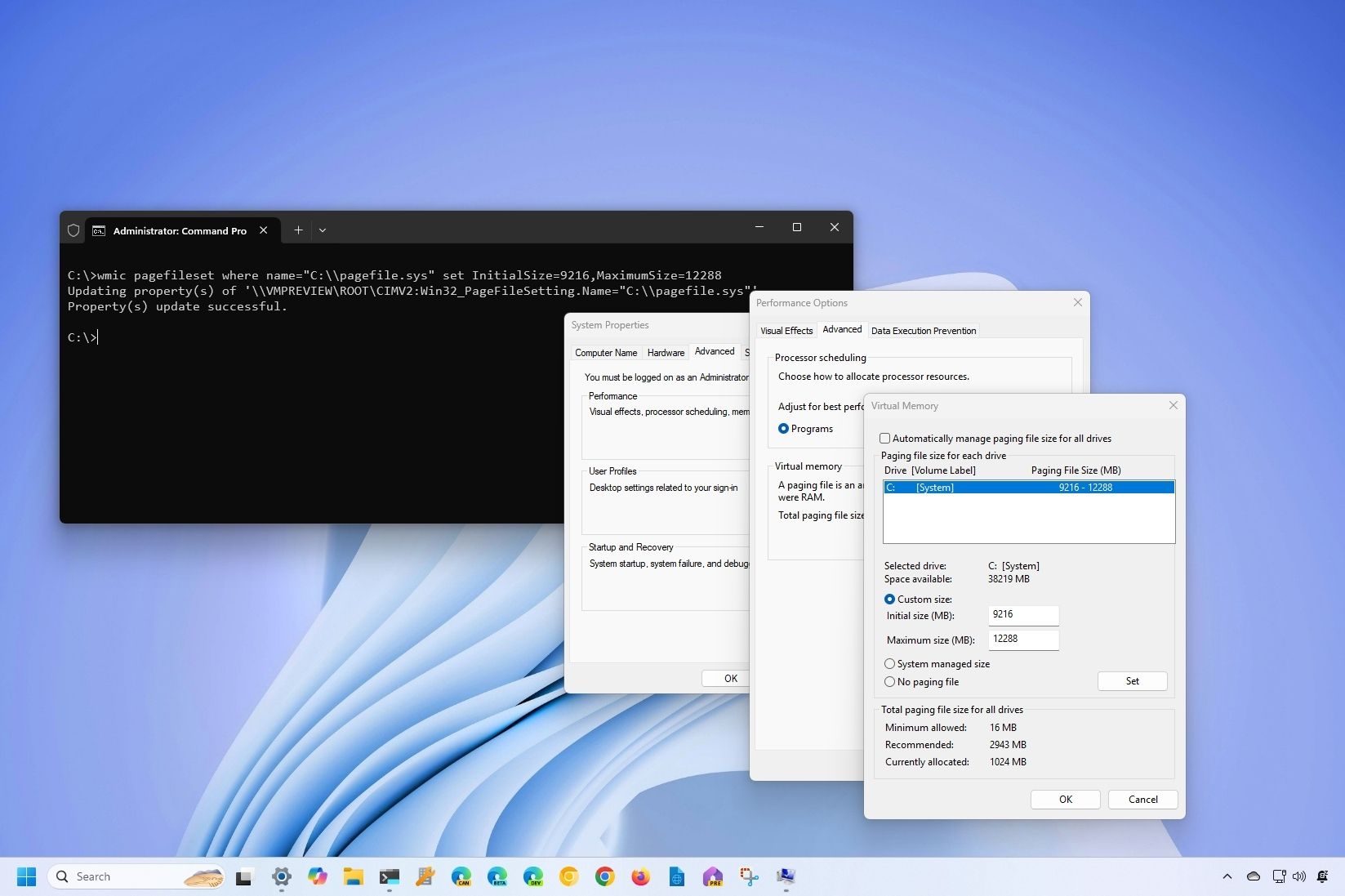Switch to the Data Execution Prevention tab
Viewport: 1345px width, 896px height.
924,331
